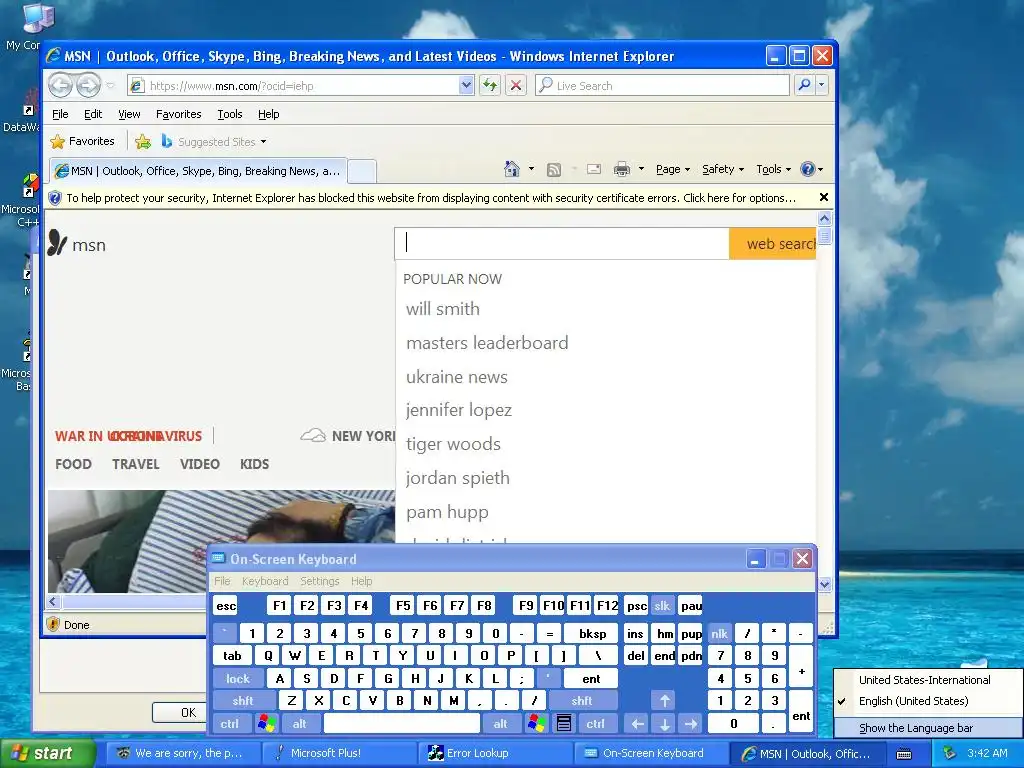Click the MSN search text field

(562, 244)
